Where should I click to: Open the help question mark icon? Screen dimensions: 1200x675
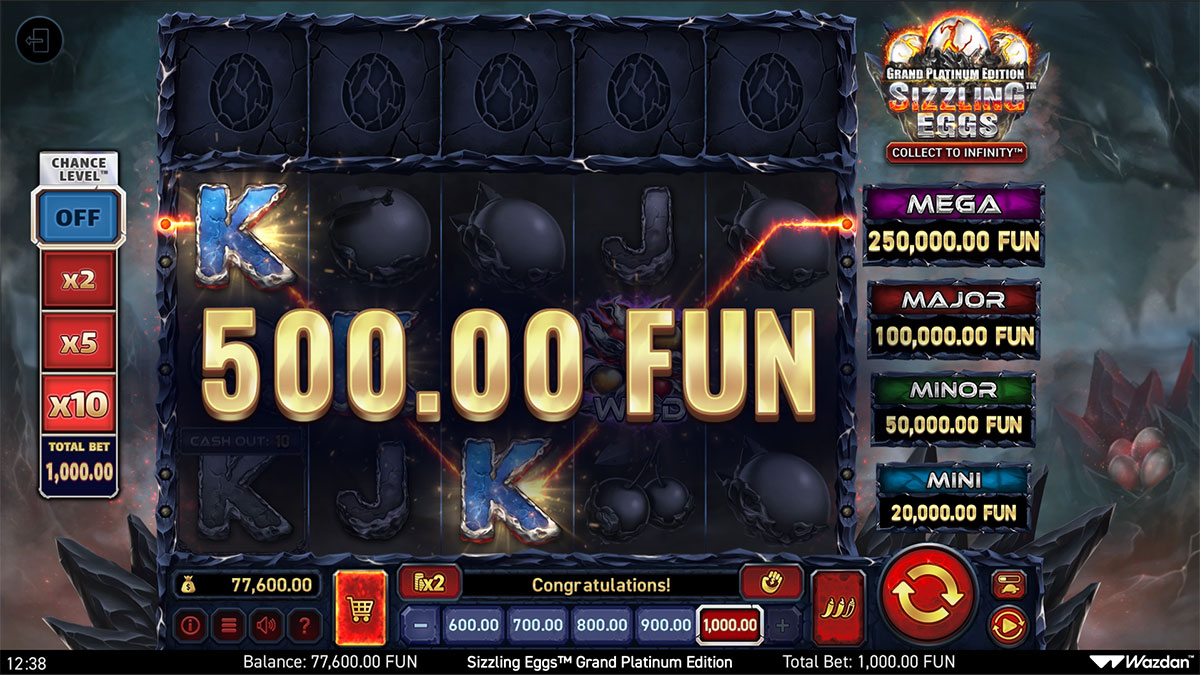tap(304, 627)
